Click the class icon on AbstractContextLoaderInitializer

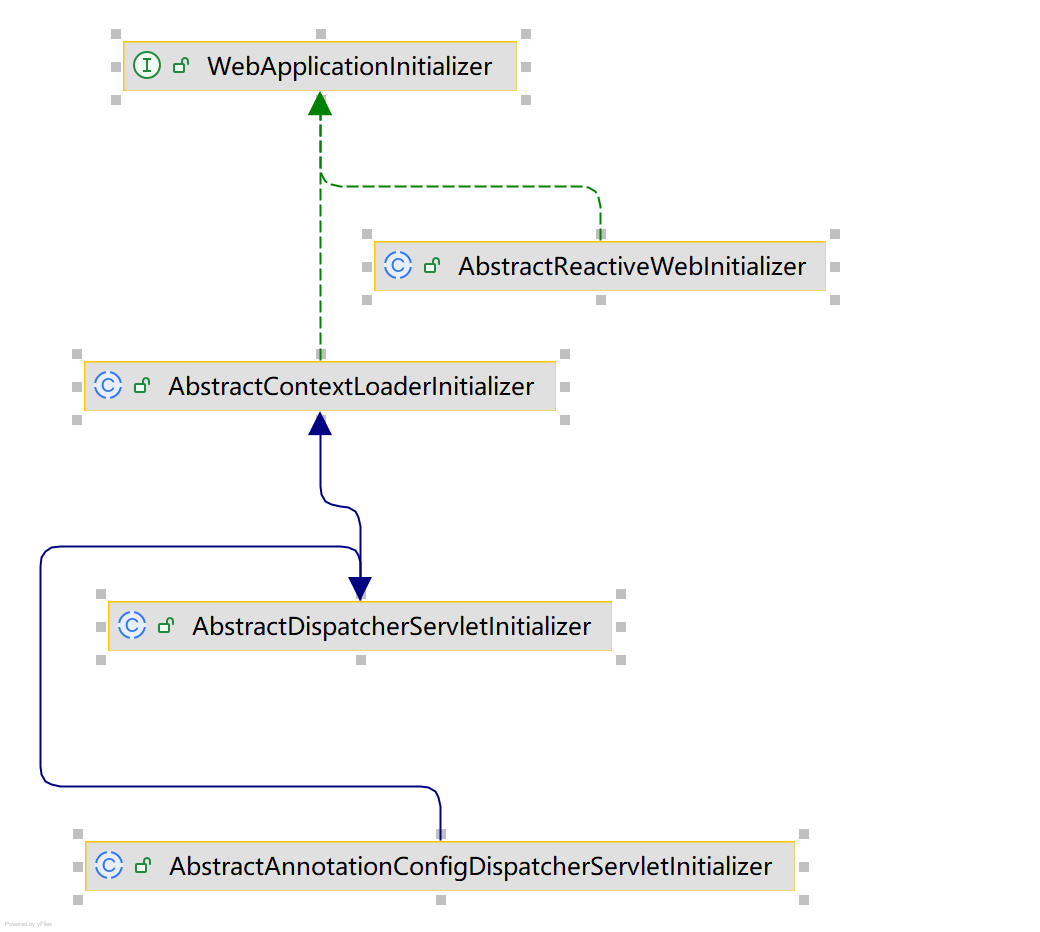[x=108, y=385]
